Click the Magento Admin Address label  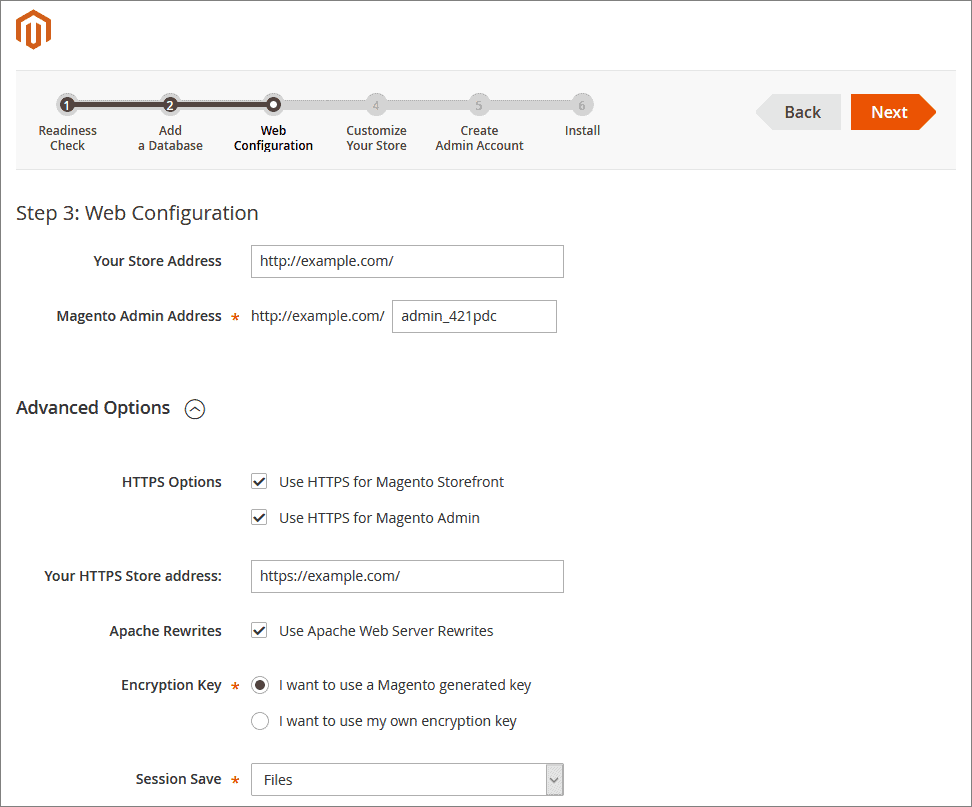(x=139, y=316)
